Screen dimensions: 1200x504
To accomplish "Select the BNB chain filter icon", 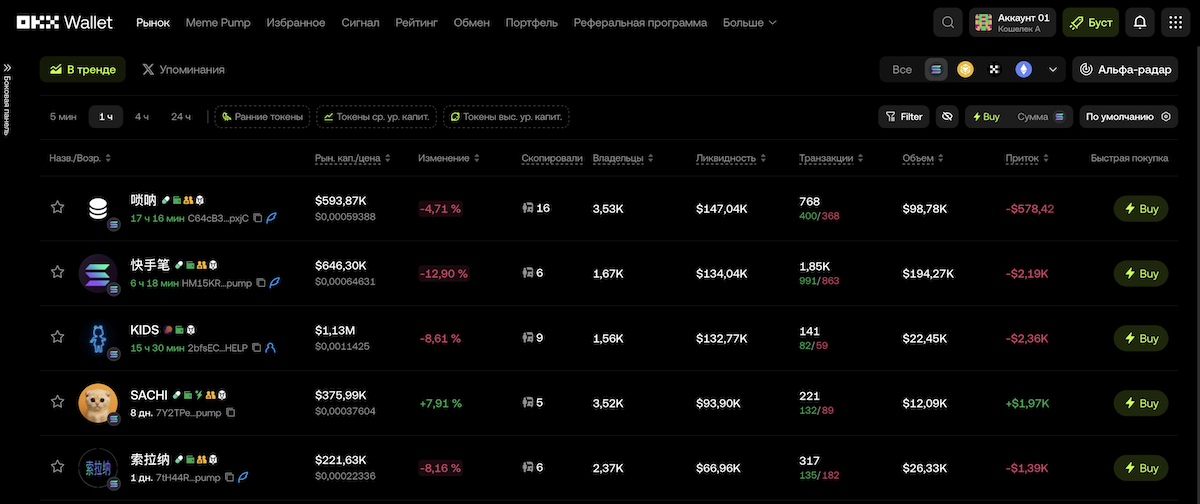I will point(965,69).
